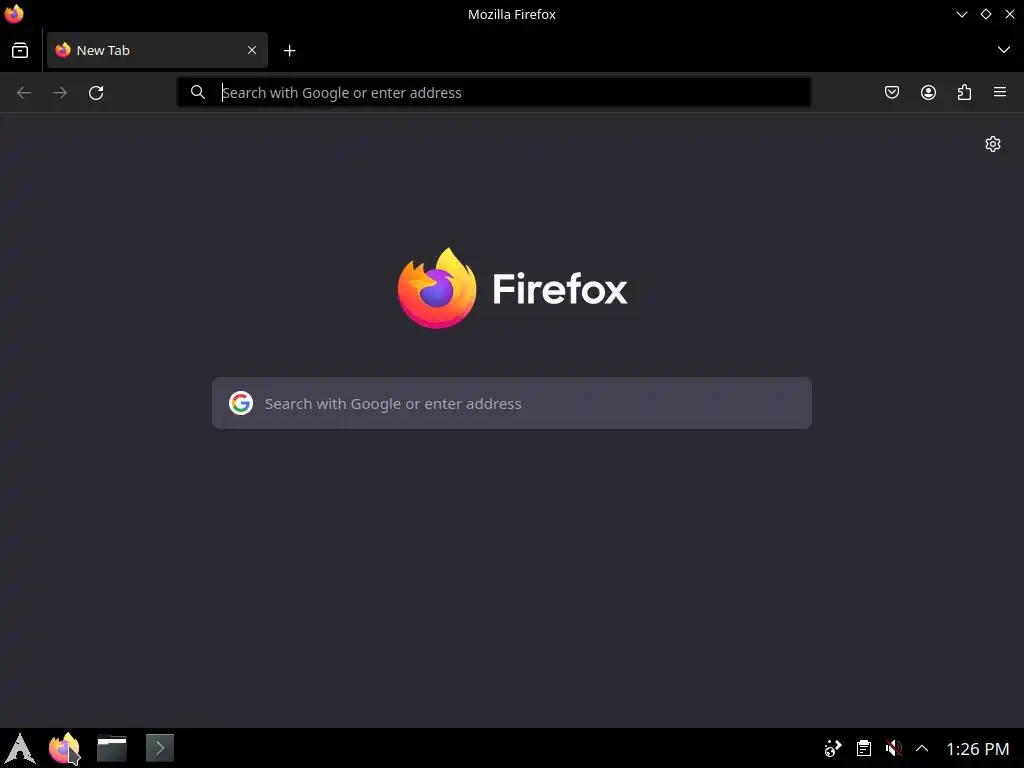The image size is (1024, 768).
Task: Open the hamburger application menu
Action: point(1000,92)
